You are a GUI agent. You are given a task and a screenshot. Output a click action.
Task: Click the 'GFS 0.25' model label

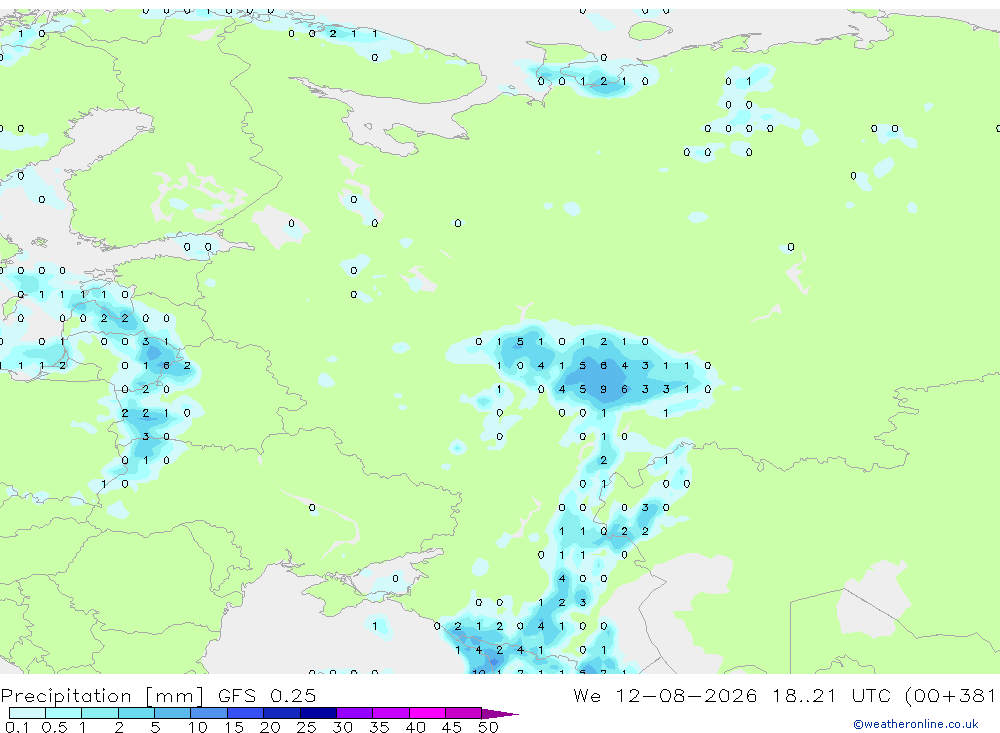click(267, 695)
